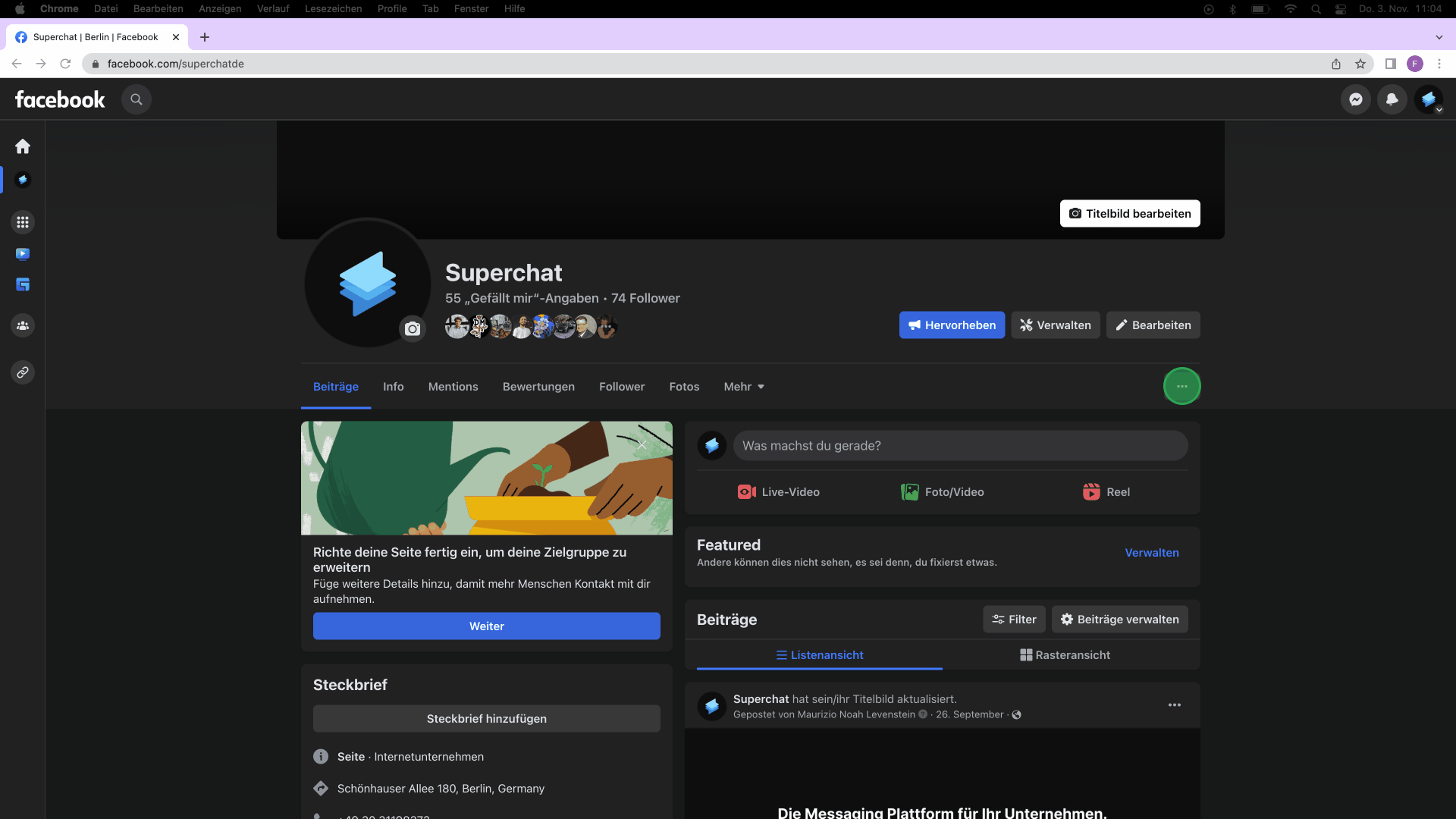Expand the Mehr dropdown tab
1456x819 pixels.
click(743, 387)
